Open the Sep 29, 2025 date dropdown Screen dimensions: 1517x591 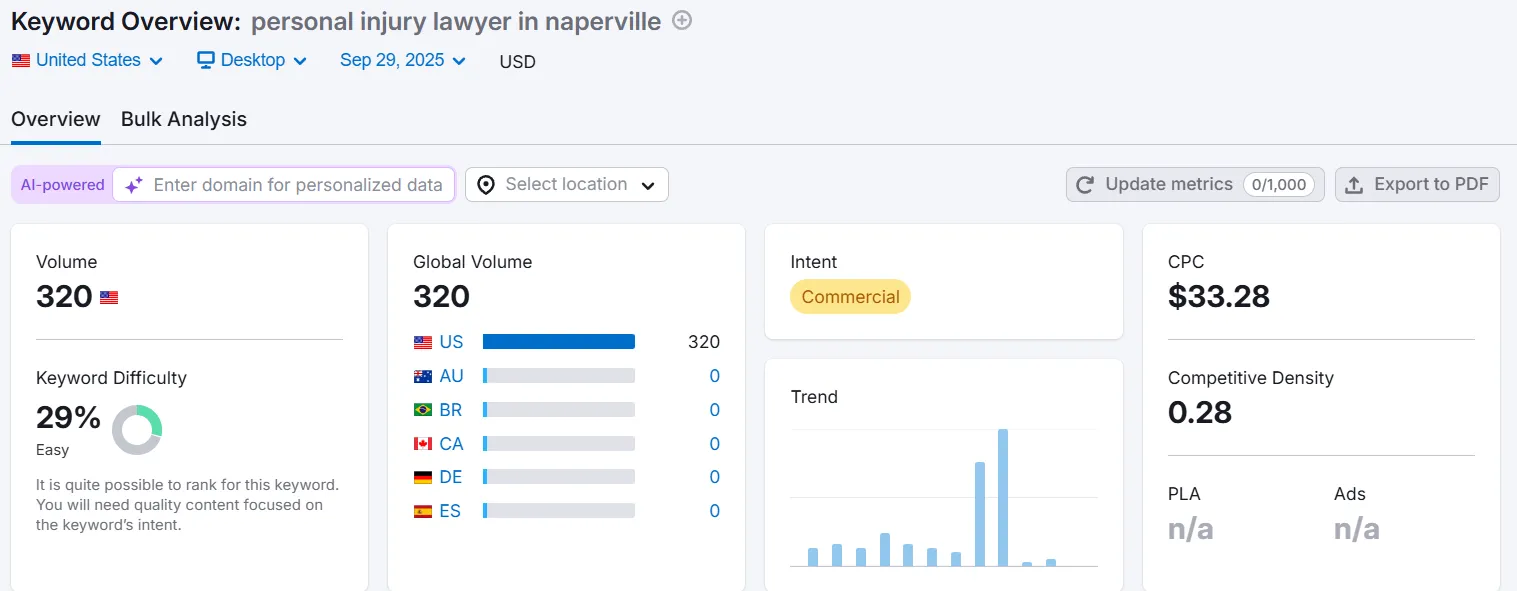[403, 61]
